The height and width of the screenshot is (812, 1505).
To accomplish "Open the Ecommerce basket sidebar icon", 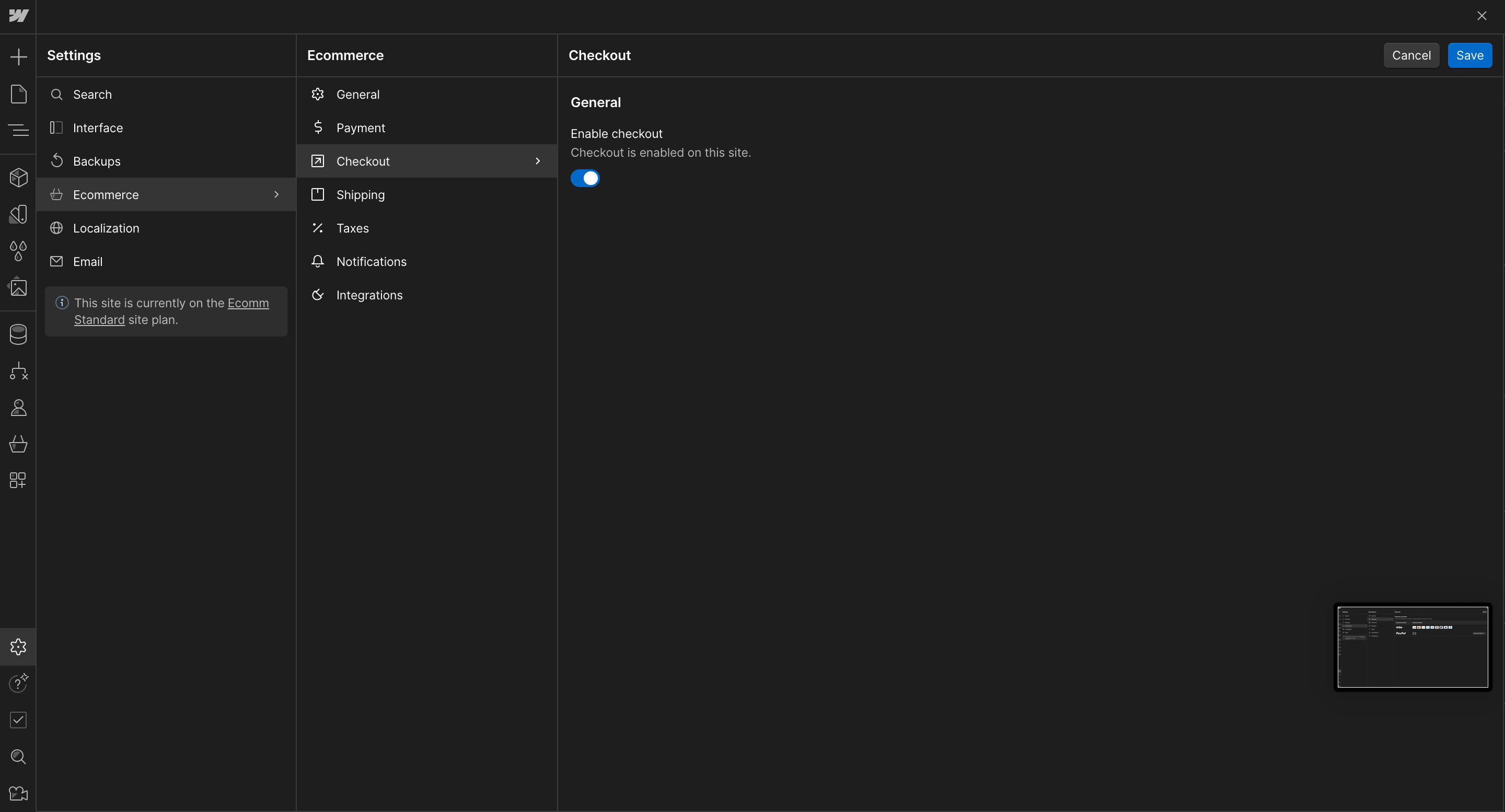I will pos(18,444).
